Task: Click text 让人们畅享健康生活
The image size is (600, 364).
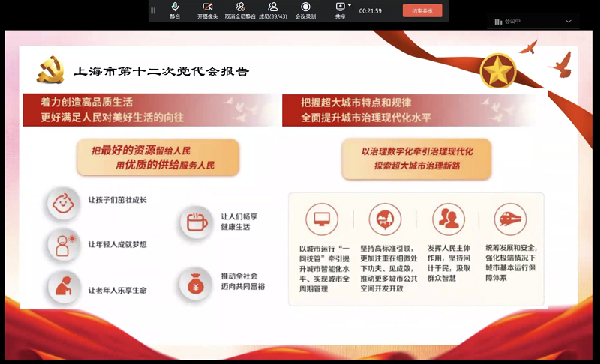Action: [239, 222]
